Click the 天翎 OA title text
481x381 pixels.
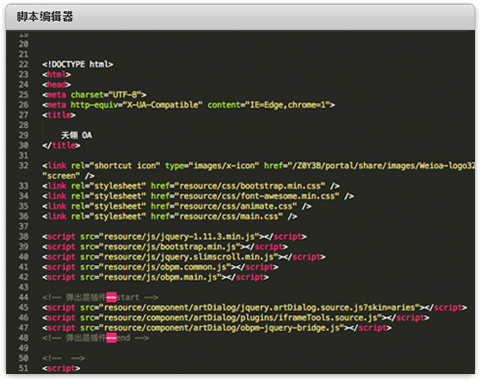point(76,135)
